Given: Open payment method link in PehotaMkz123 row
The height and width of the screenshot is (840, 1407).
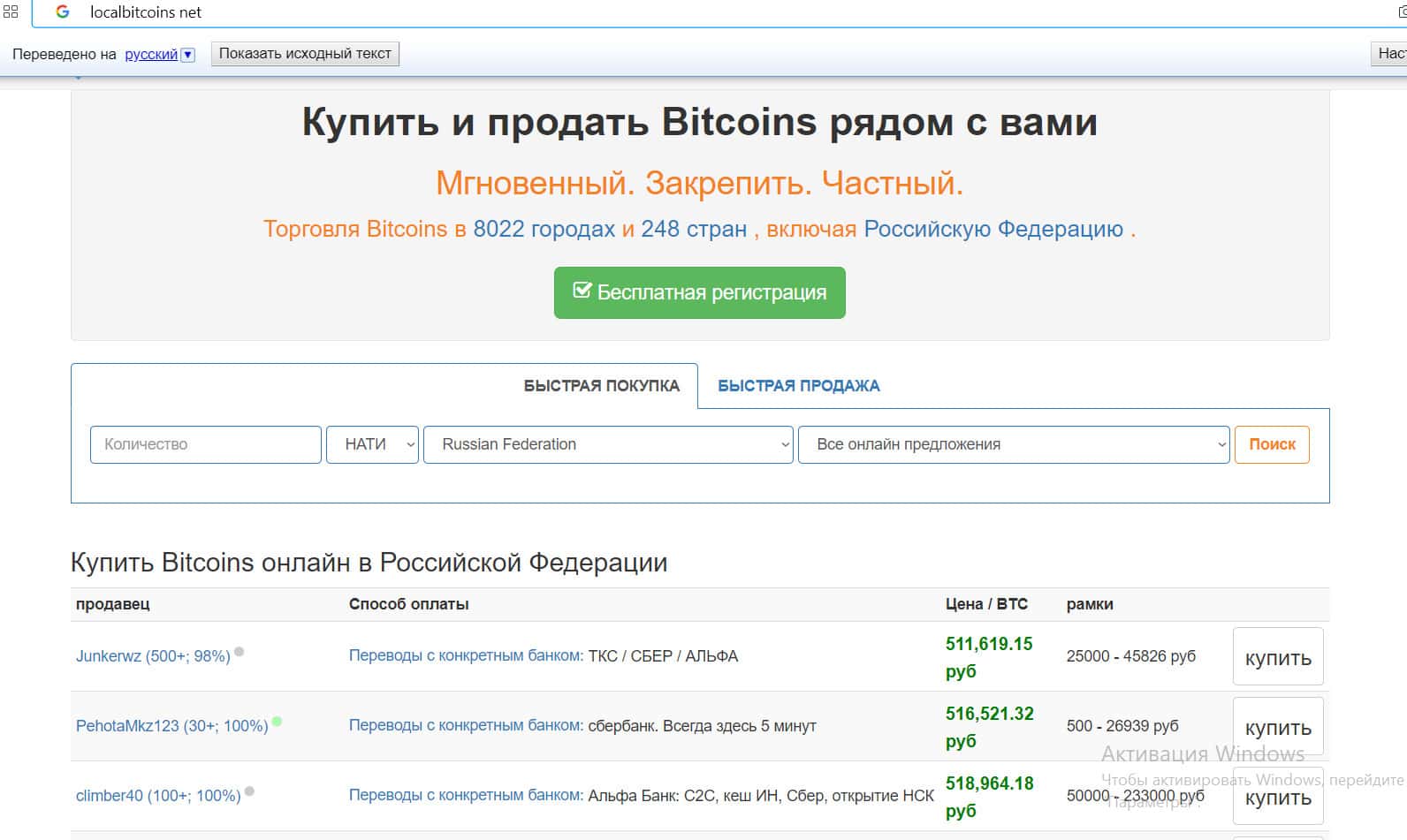Looking at the screenshot, I should (466, 726).
